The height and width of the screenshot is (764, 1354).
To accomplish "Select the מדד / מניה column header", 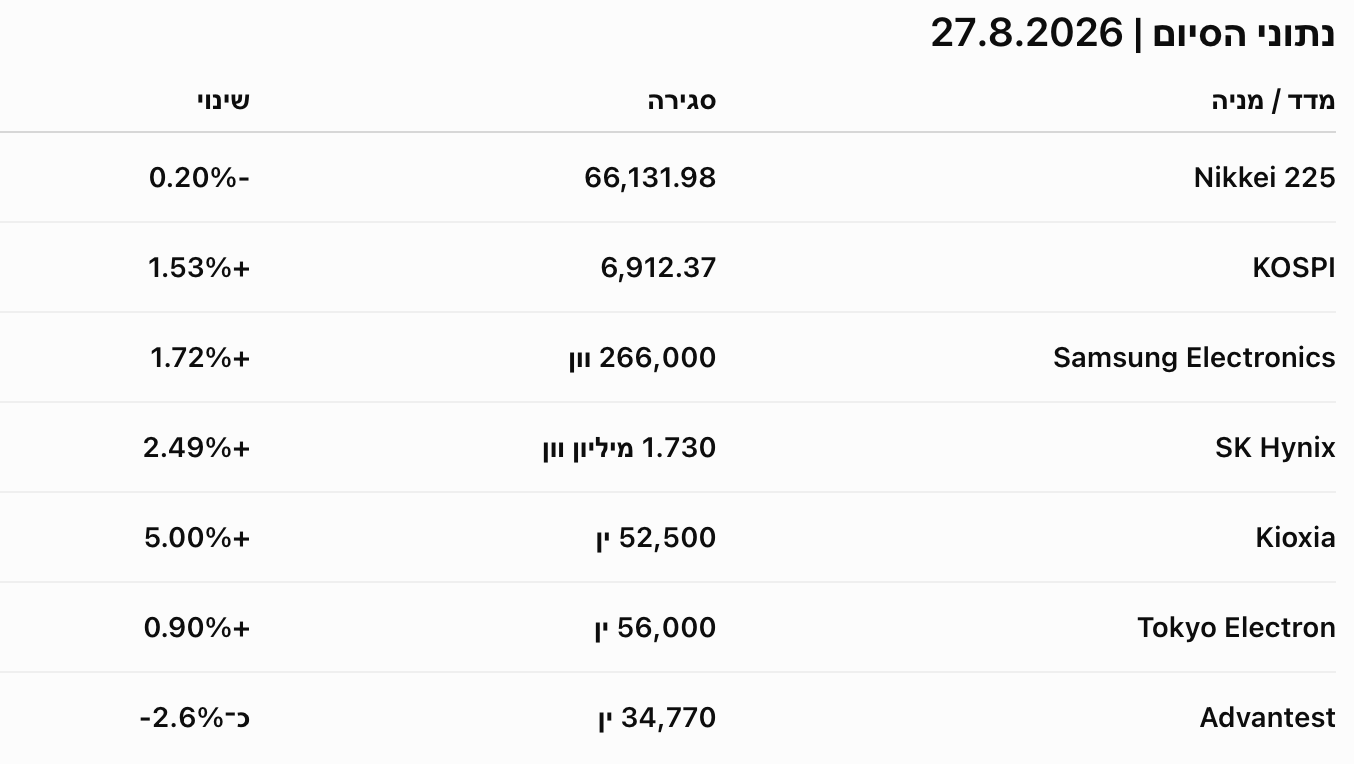I will coord(1274,100).
